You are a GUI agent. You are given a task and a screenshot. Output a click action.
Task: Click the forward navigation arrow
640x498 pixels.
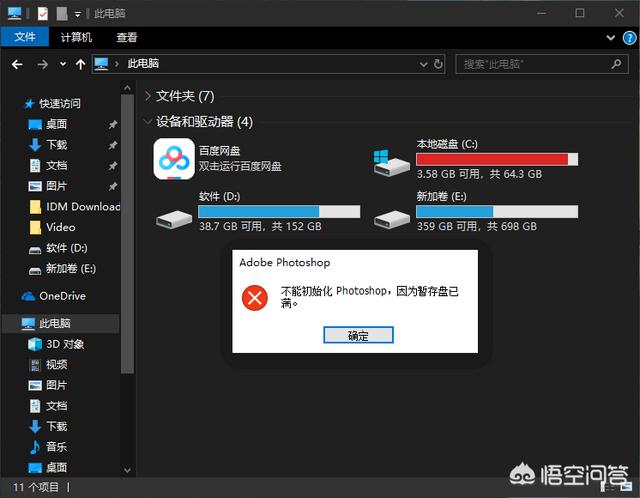[42, 64]
